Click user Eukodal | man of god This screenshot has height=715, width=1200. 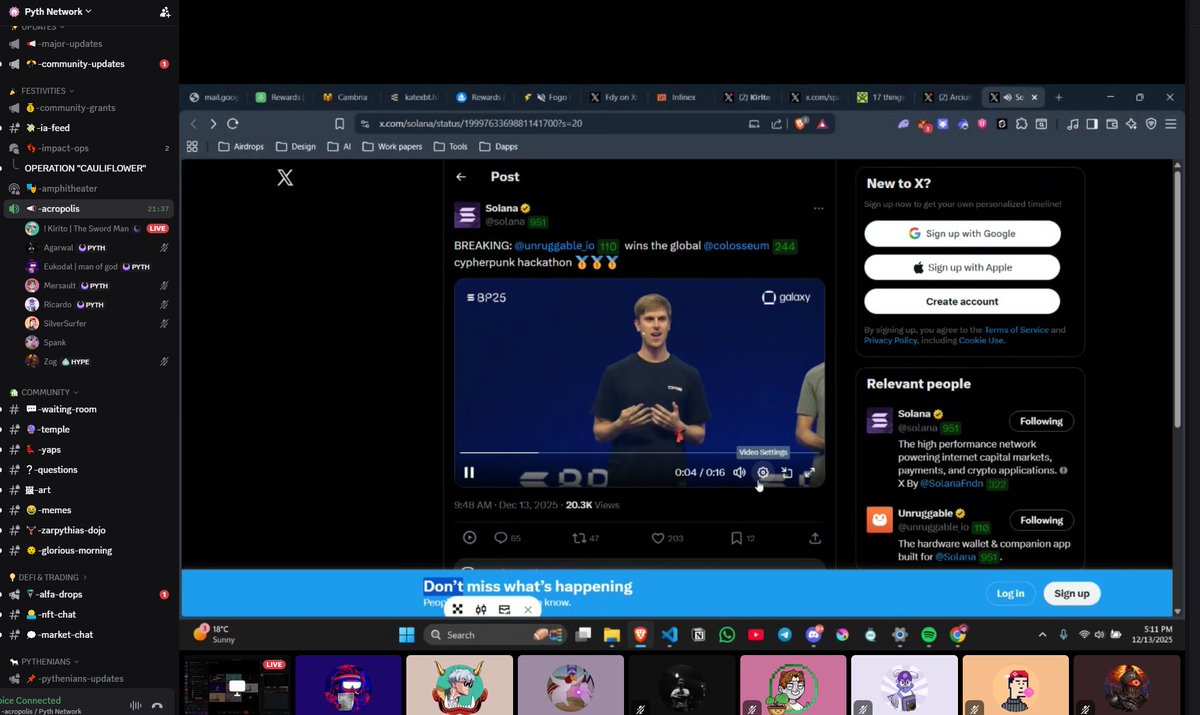coord(96,266)
